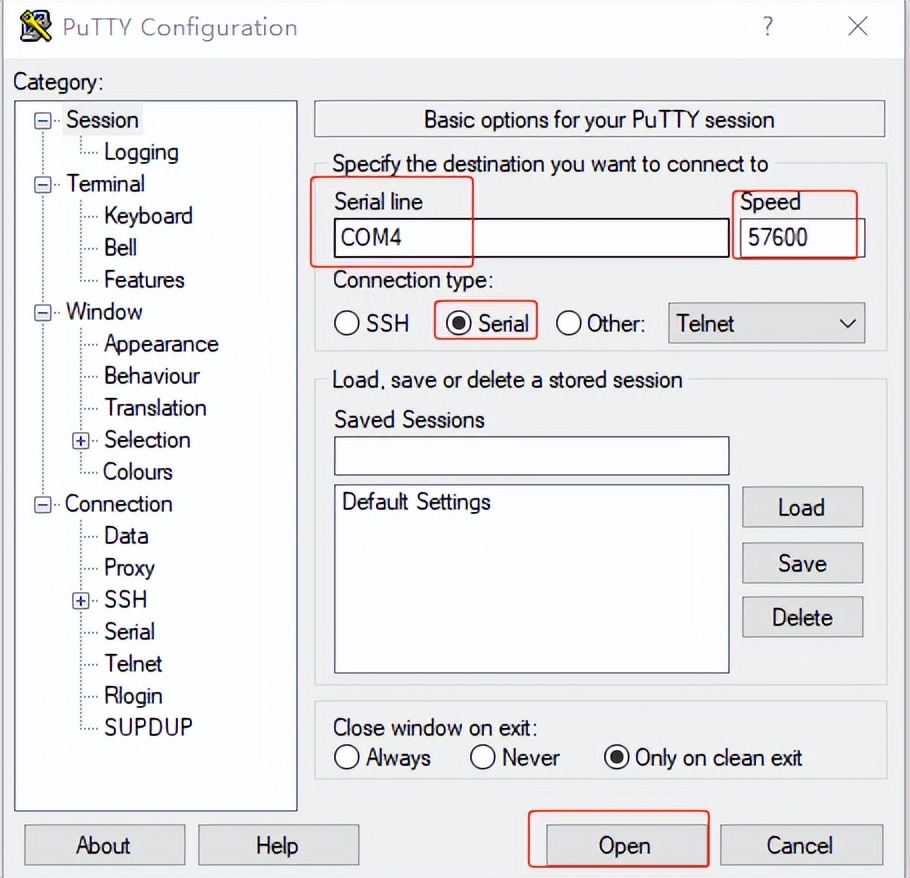Image resolution: width=910 pixels, height=878 pixels.
Task: Click the question mark help icon
Action: click(x=767, y=27)
